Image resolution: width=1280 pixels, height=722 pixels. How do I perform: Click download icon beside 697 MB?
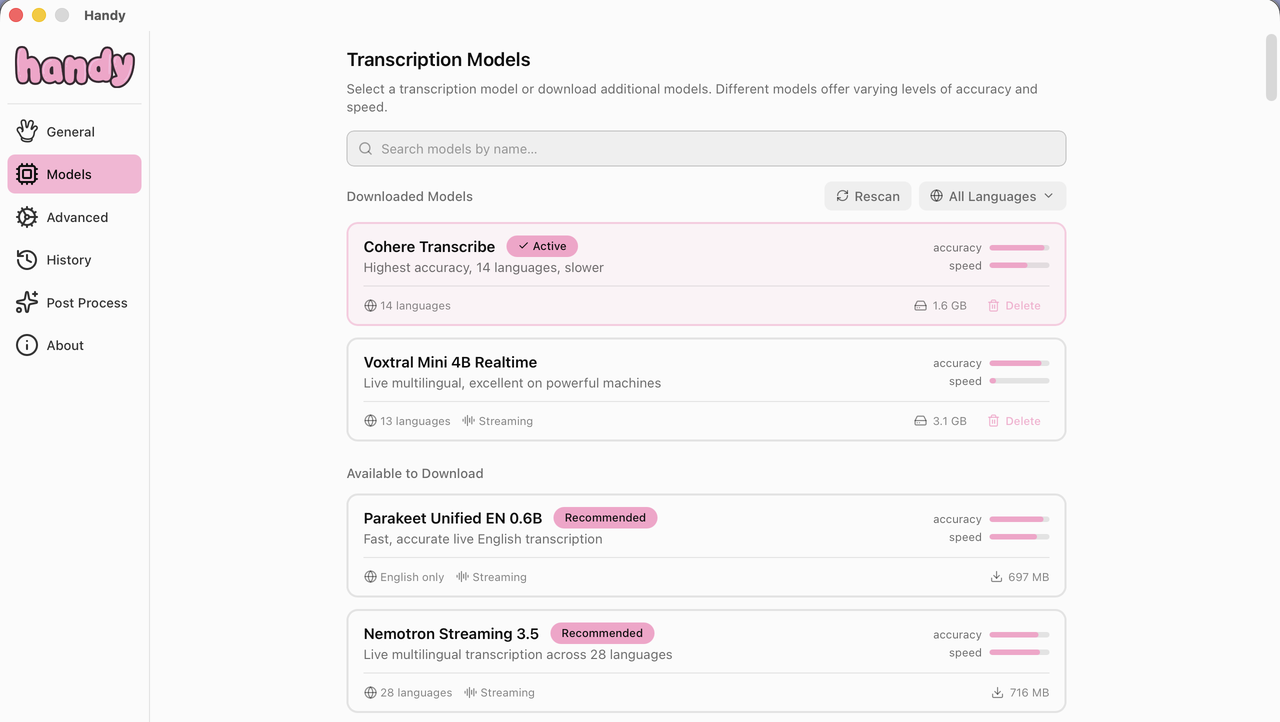996,577
